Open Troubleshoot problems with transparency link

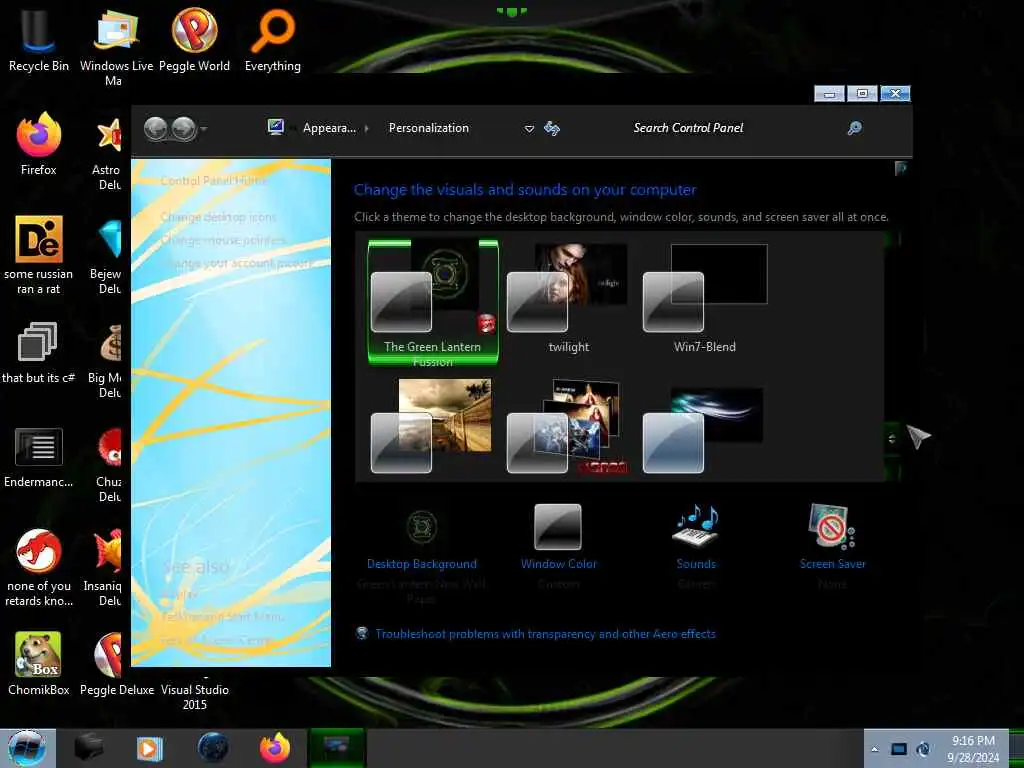545,633
